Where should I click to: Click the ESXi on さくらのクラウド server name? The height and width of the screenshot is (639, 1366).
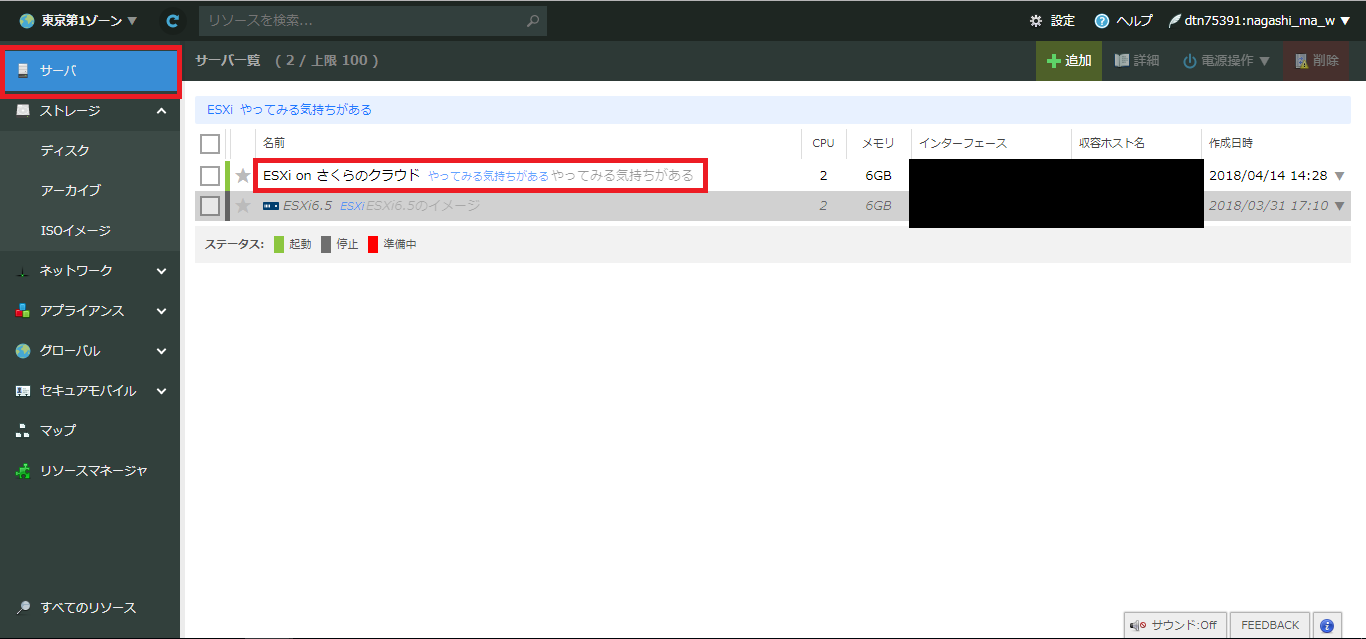click(341, 176)
